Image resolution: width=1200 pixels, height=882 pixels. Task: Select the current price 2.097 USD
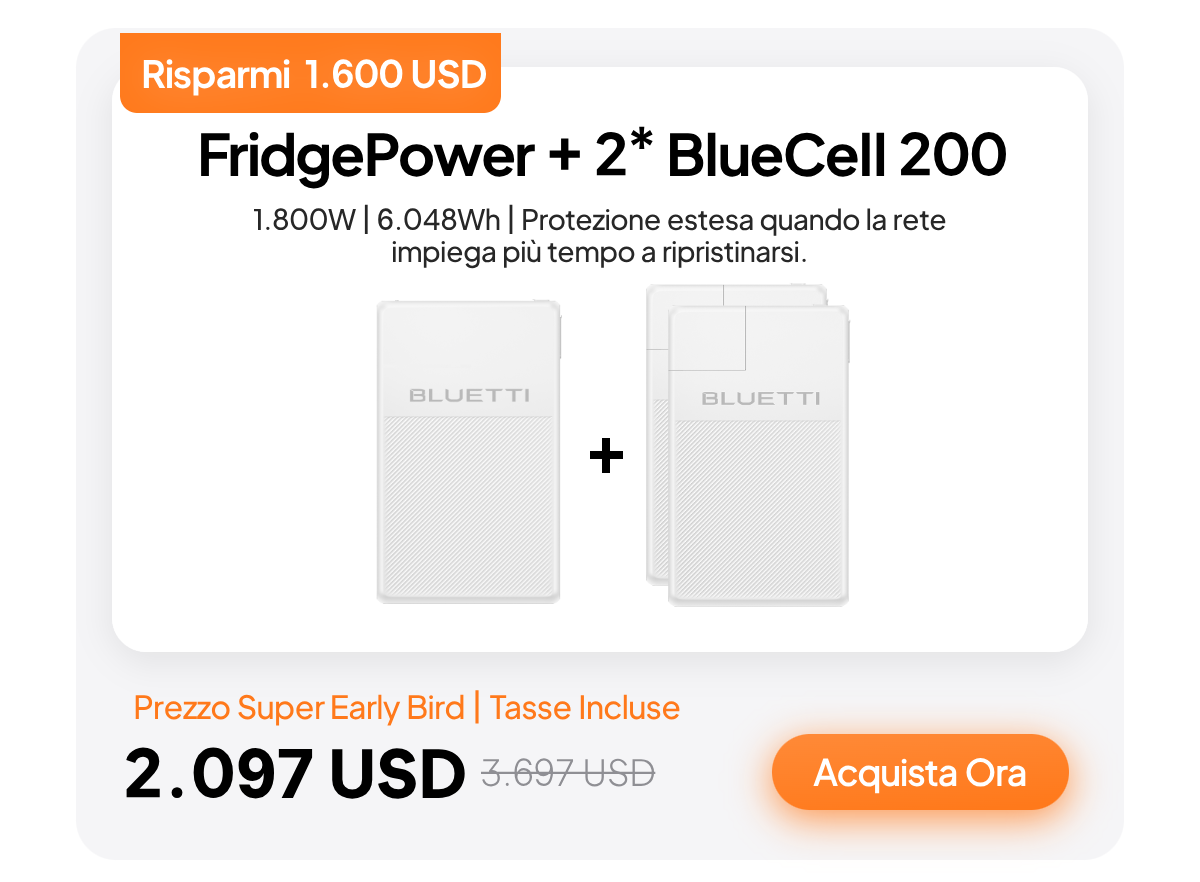(295, 774)
